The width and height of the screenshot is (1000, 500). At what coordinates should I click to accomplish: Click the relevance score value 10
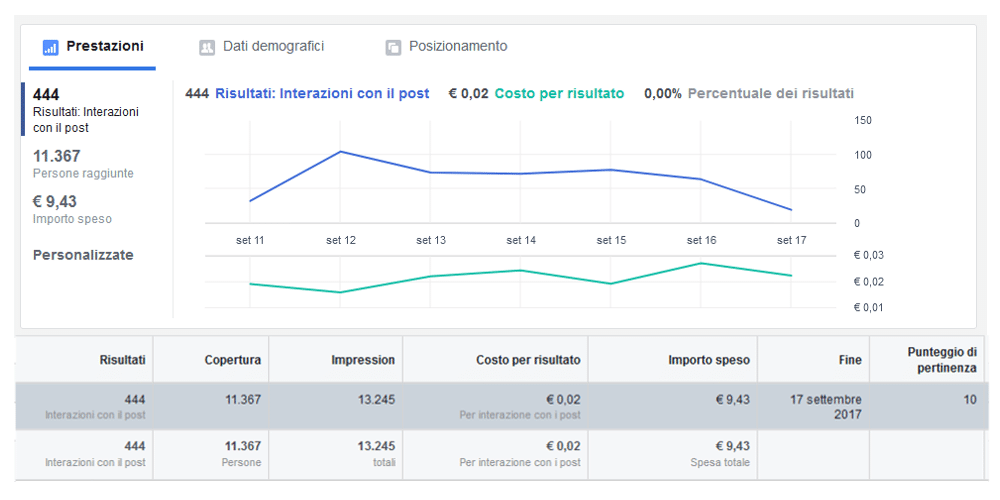coord(970,400)
